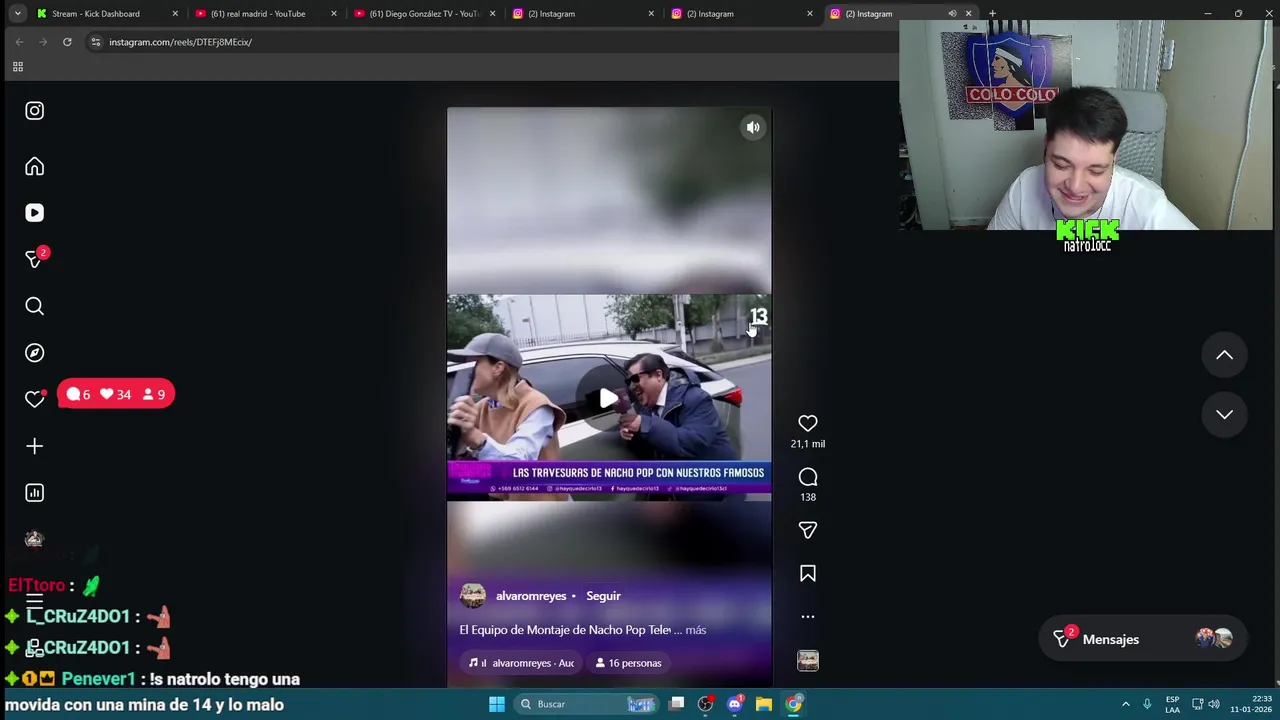Open Reels icon in left sidebar
This screenshot has height=720, width=1280.
tap(35, 213)
